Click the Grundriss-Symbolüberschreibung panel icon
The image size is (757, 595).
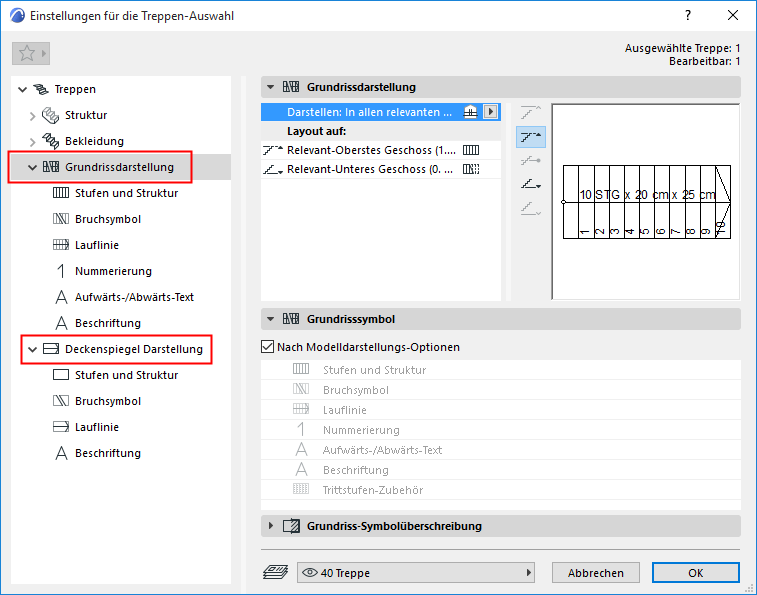point(291,526)
